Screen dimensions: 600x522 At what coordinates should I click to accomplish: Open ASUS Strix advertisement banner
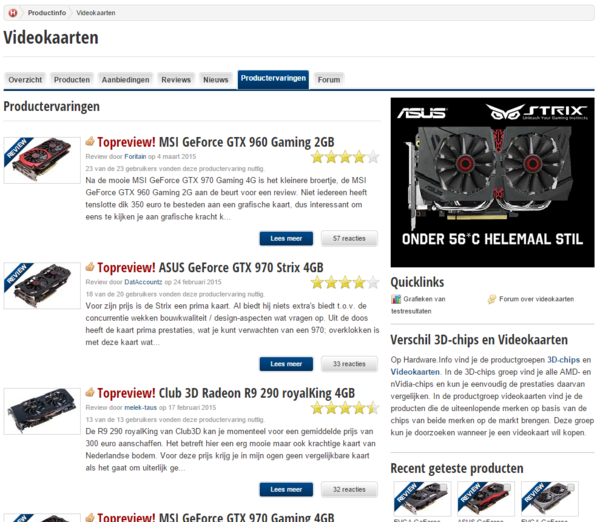[492, 182]
